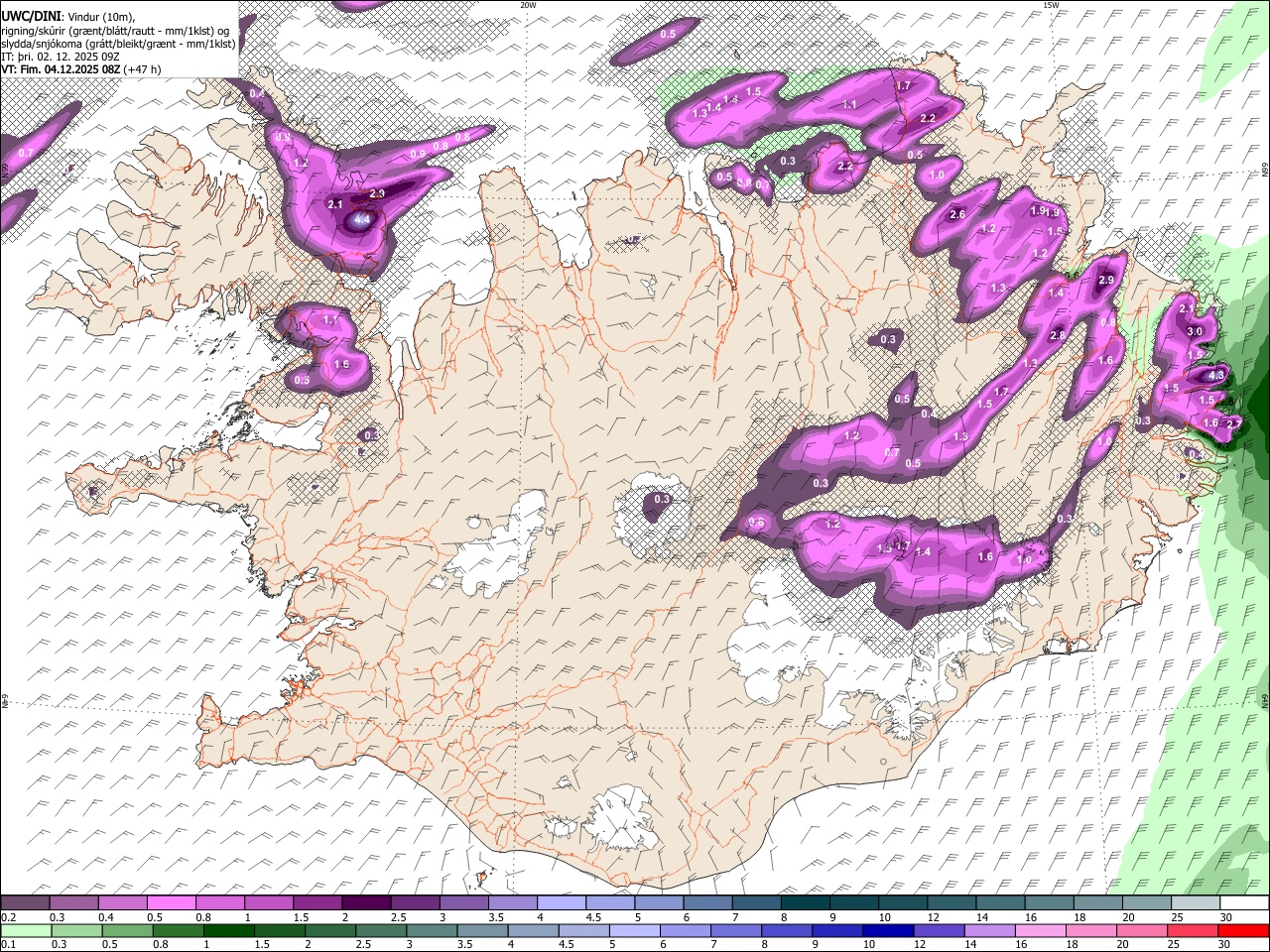Select darkest green lower-bar swatch between 1 and 1.5
Viewport: 1270px width, 952px height.
228,931
